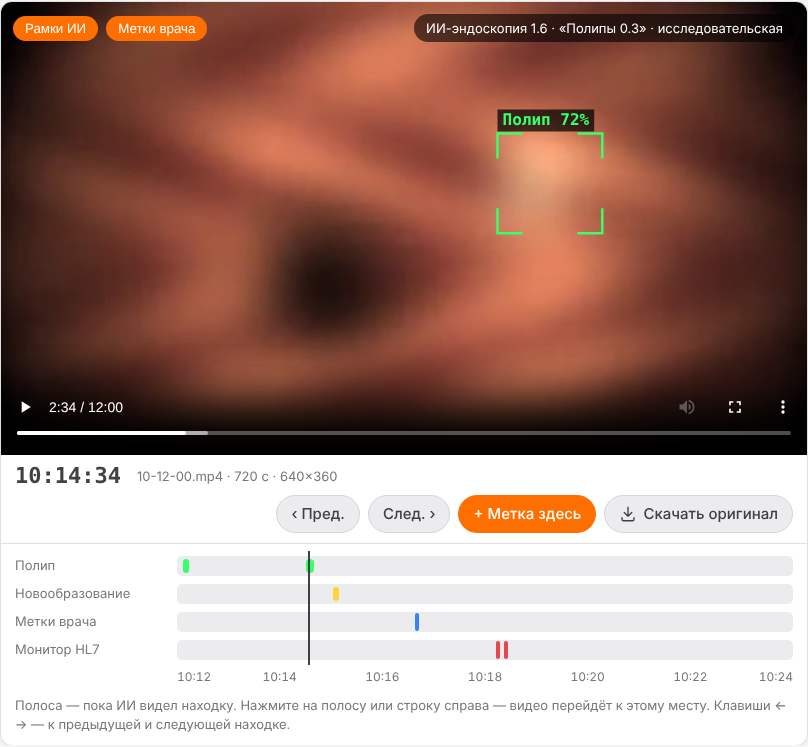Toggle the Рамки ИИ overlay chip
Screen dimensions: 808x747
tap(56, 28)
